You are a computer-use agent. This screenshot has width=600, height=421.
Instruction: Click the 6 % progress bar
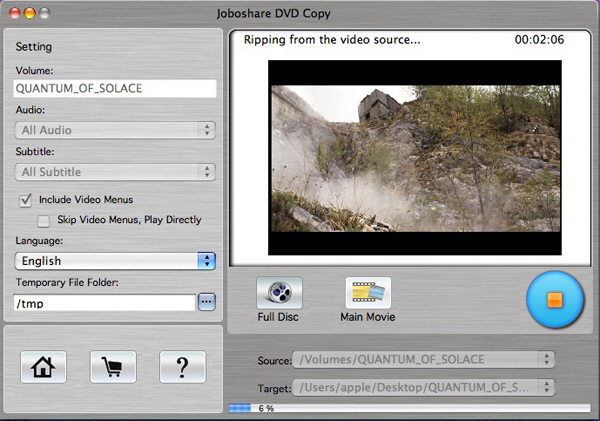coord(409,408)
